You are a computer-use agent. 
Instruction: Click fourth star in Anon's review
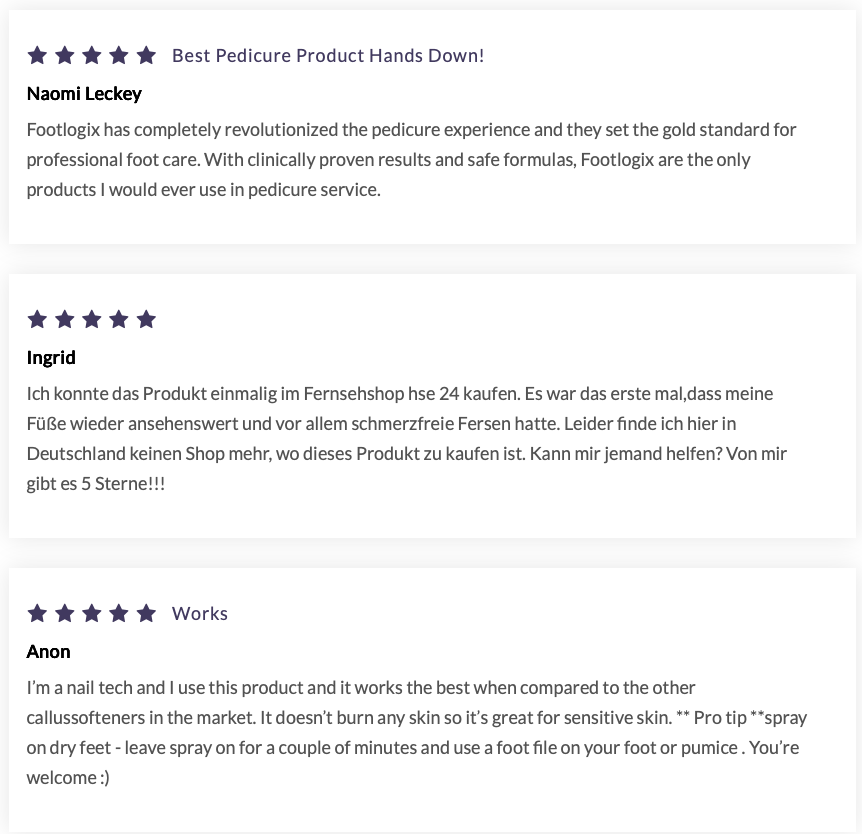click(x=119, y=614)
